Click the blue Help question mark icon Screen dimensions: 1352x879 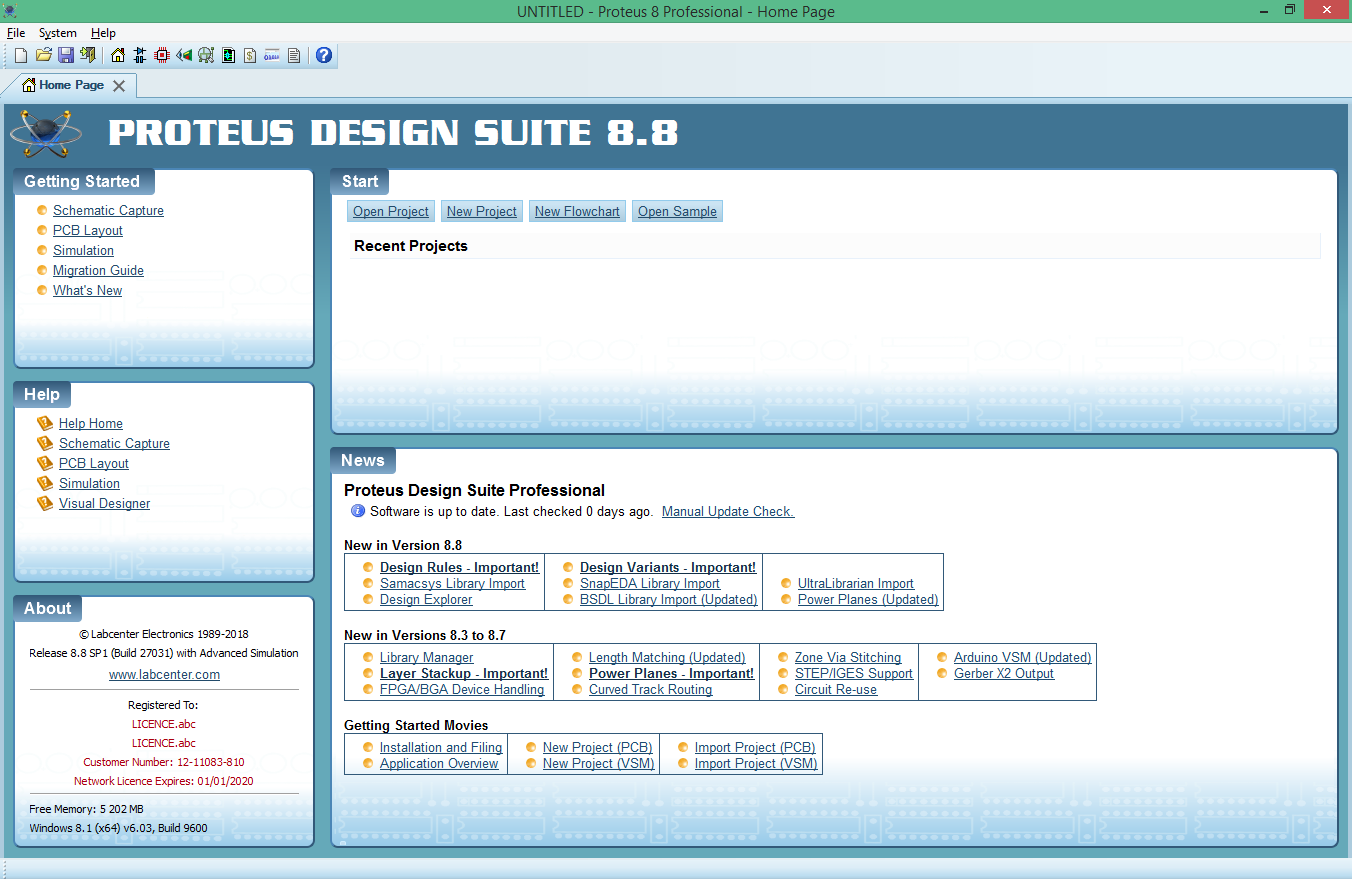coord(324,55)
